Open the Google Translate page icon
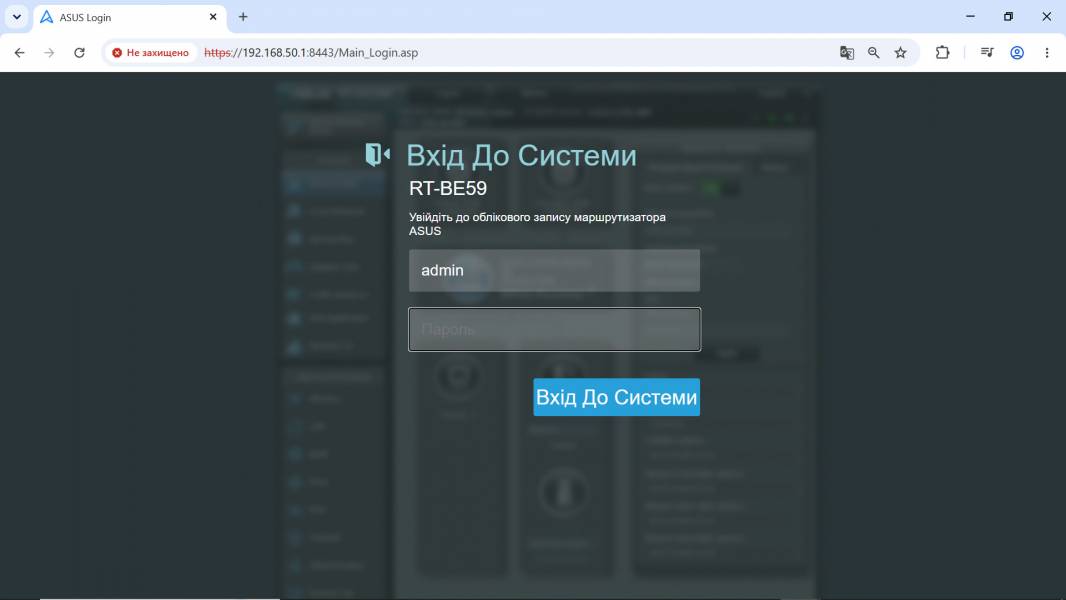This screenshot has width=1066, height=600. pos(846,52)
